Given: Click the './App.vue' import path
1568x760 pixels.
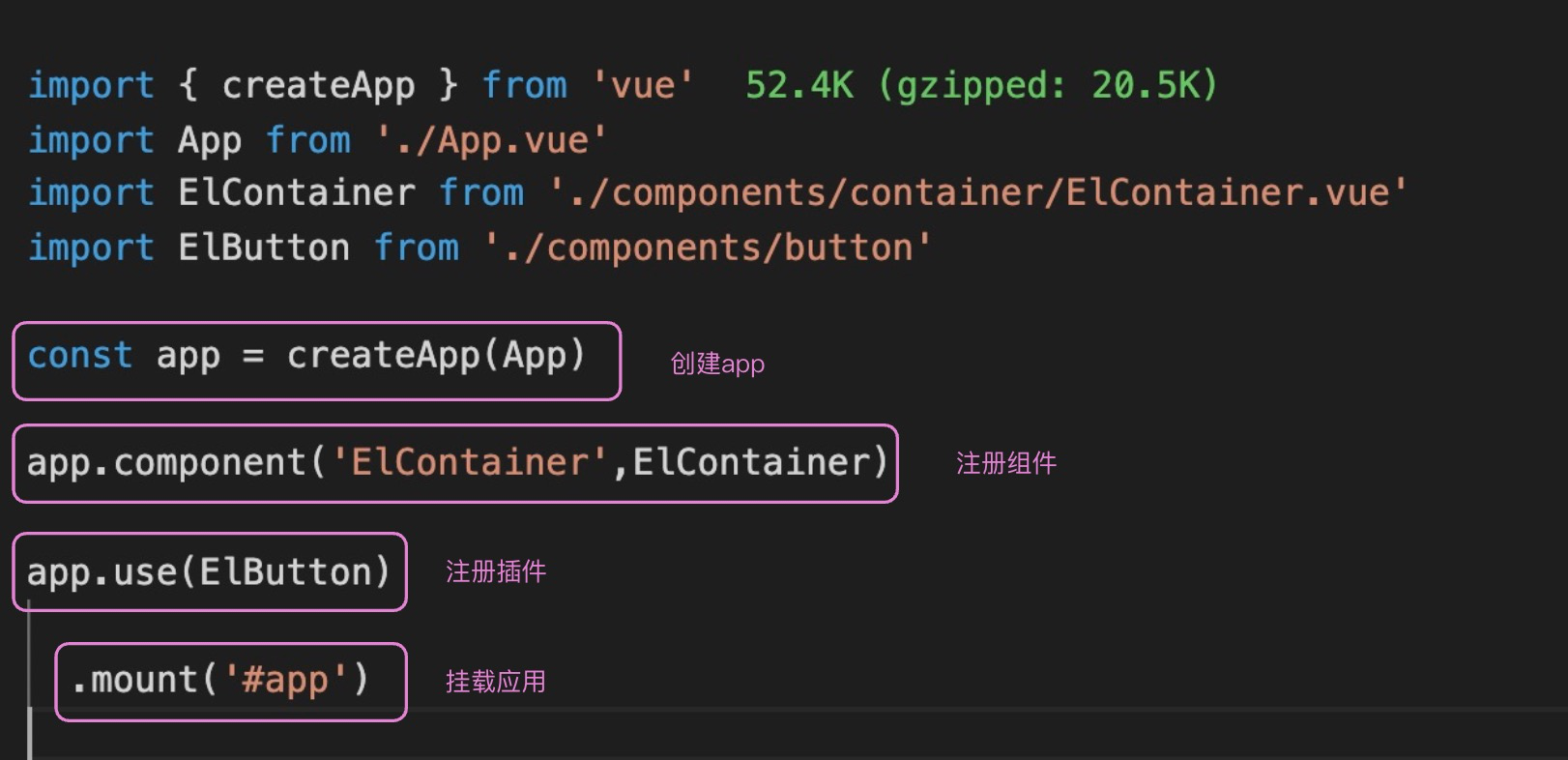Looking at the screenshot, I should click(x=491, y=141).
